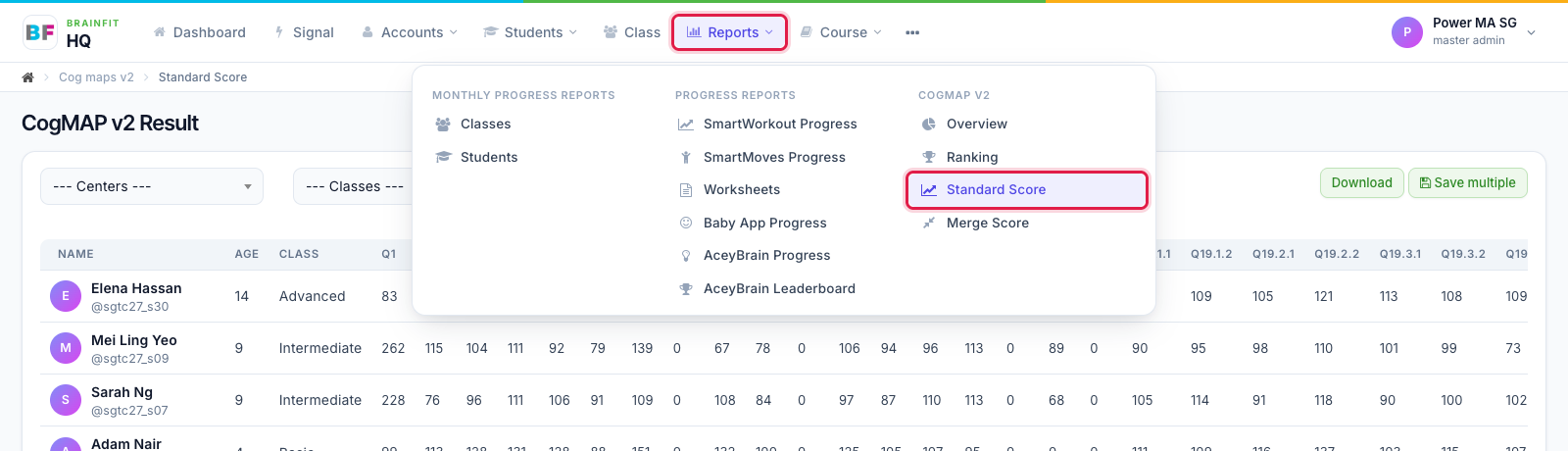Open CogMAP v2 Overview
1568x451 pixels.
[964, 125]
